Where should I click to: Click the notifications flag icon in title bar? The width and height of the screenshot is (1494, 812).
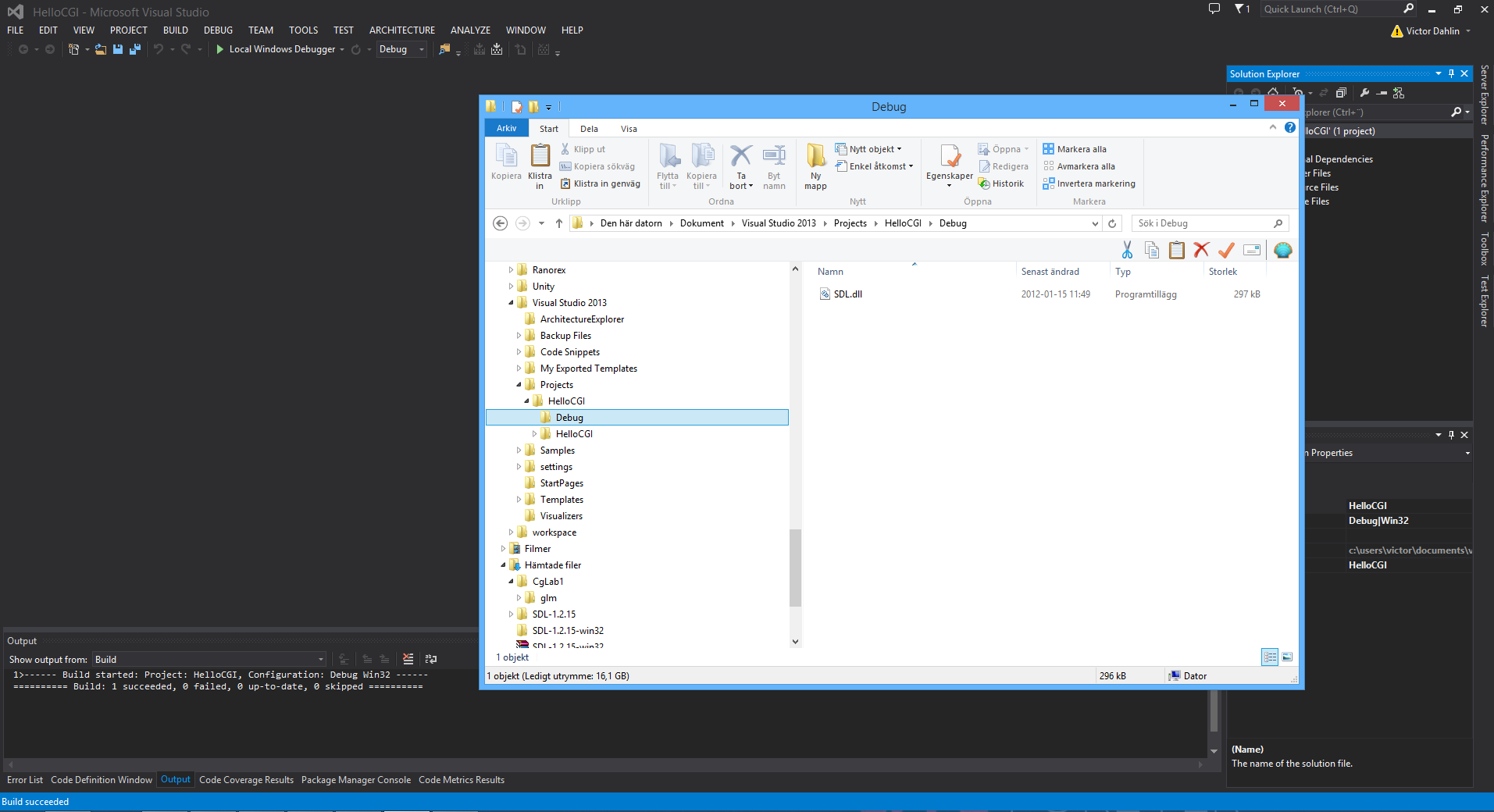point(1242,9)
